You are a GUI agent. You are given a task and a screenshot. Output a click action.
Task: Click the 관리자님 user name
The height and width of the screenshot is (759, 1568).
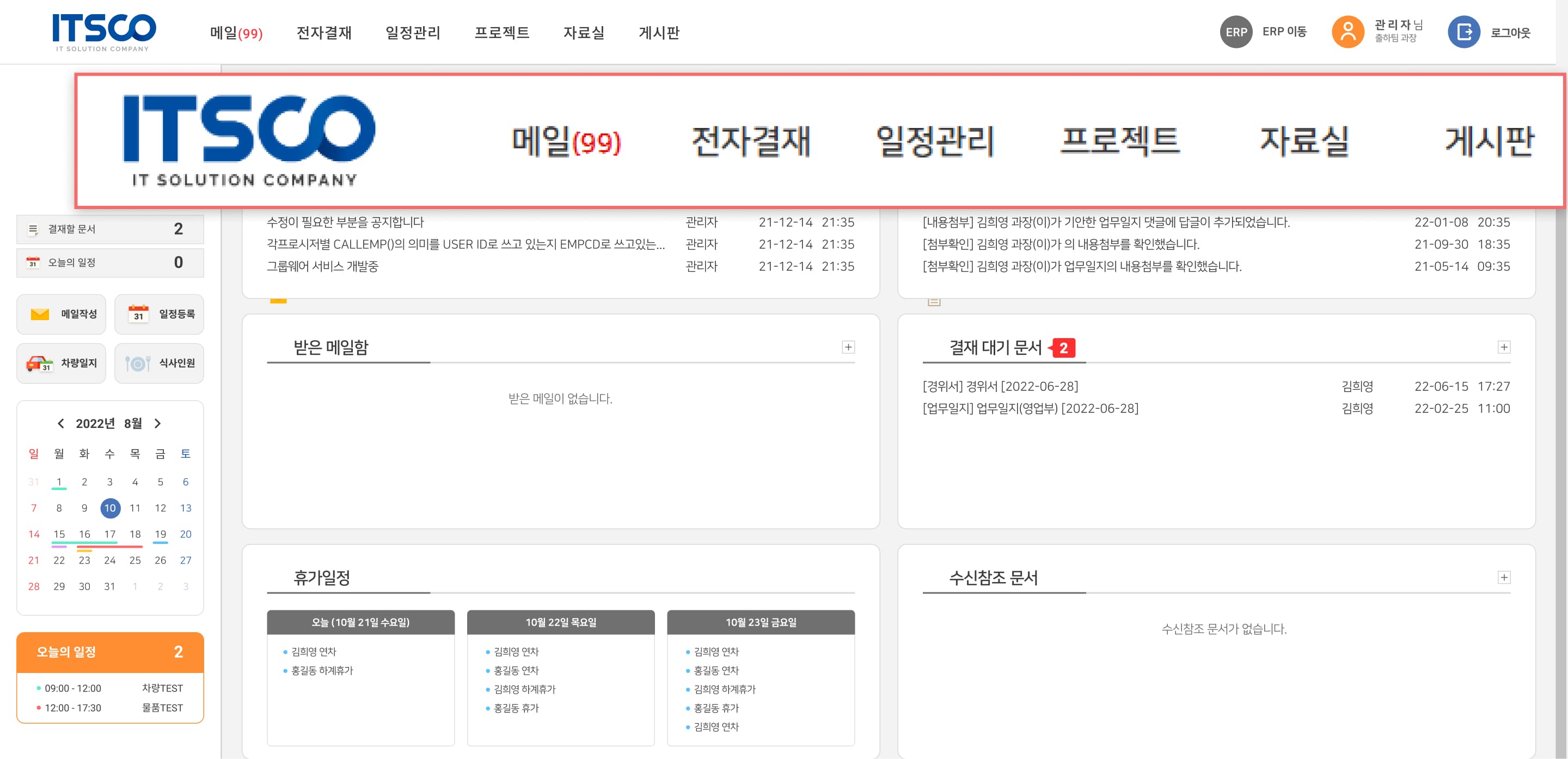tap(1398, 25)
